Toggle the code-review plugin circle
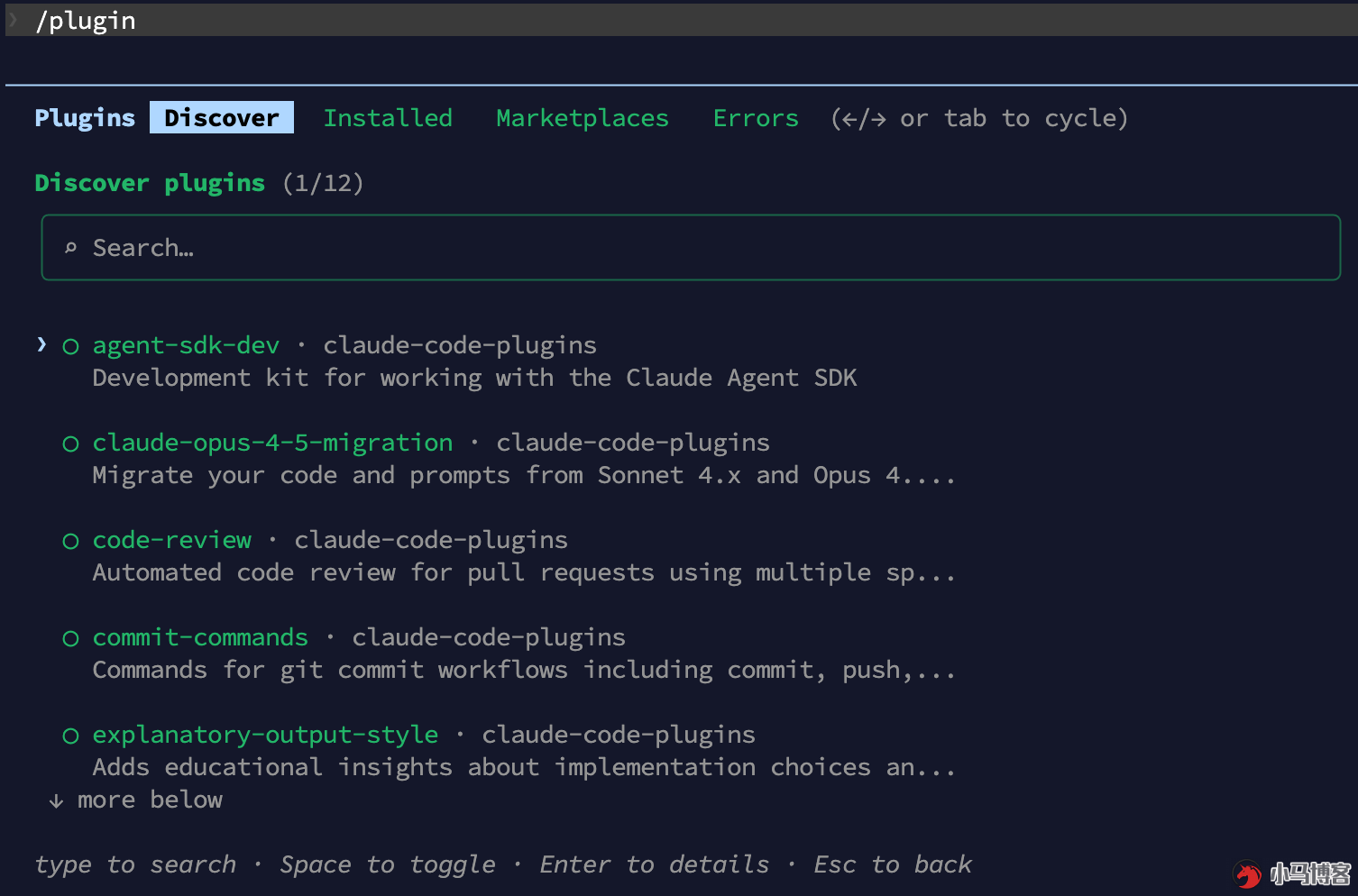 coord(70,541)
